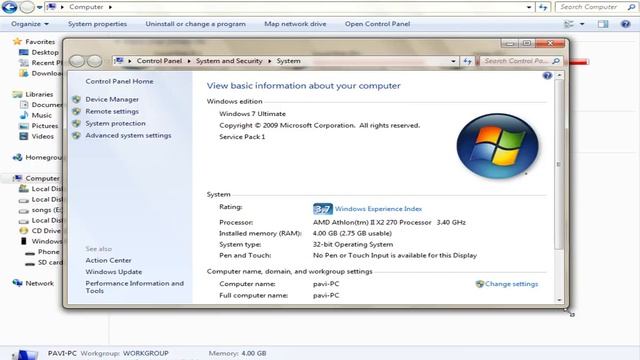Screen dimensions: 640x360
Task: Click the 3.7 rating badge
Action: point(322,209)
